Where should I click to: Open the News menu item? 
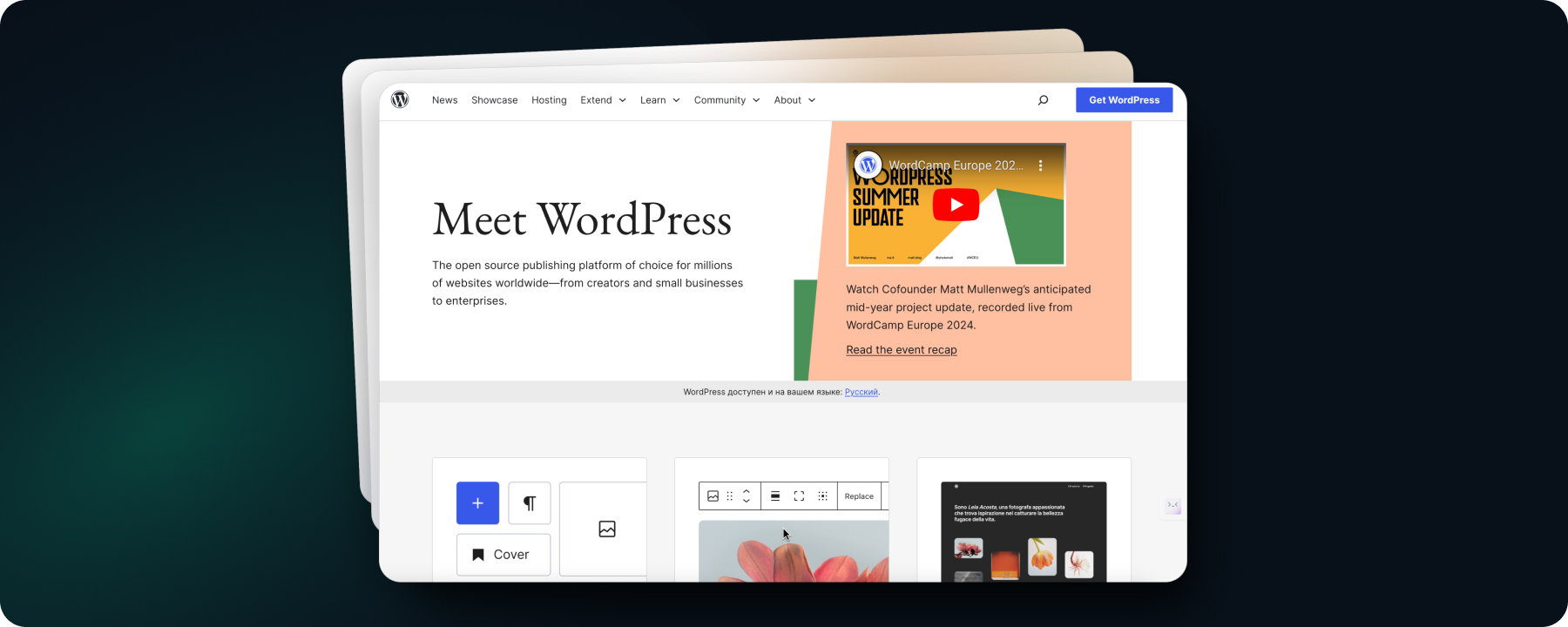(x=444, y=100)
